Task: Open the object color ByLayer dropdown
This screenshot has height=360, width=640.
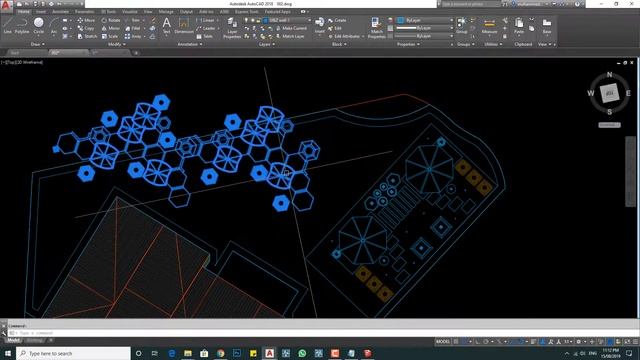Action: (425, 20)
